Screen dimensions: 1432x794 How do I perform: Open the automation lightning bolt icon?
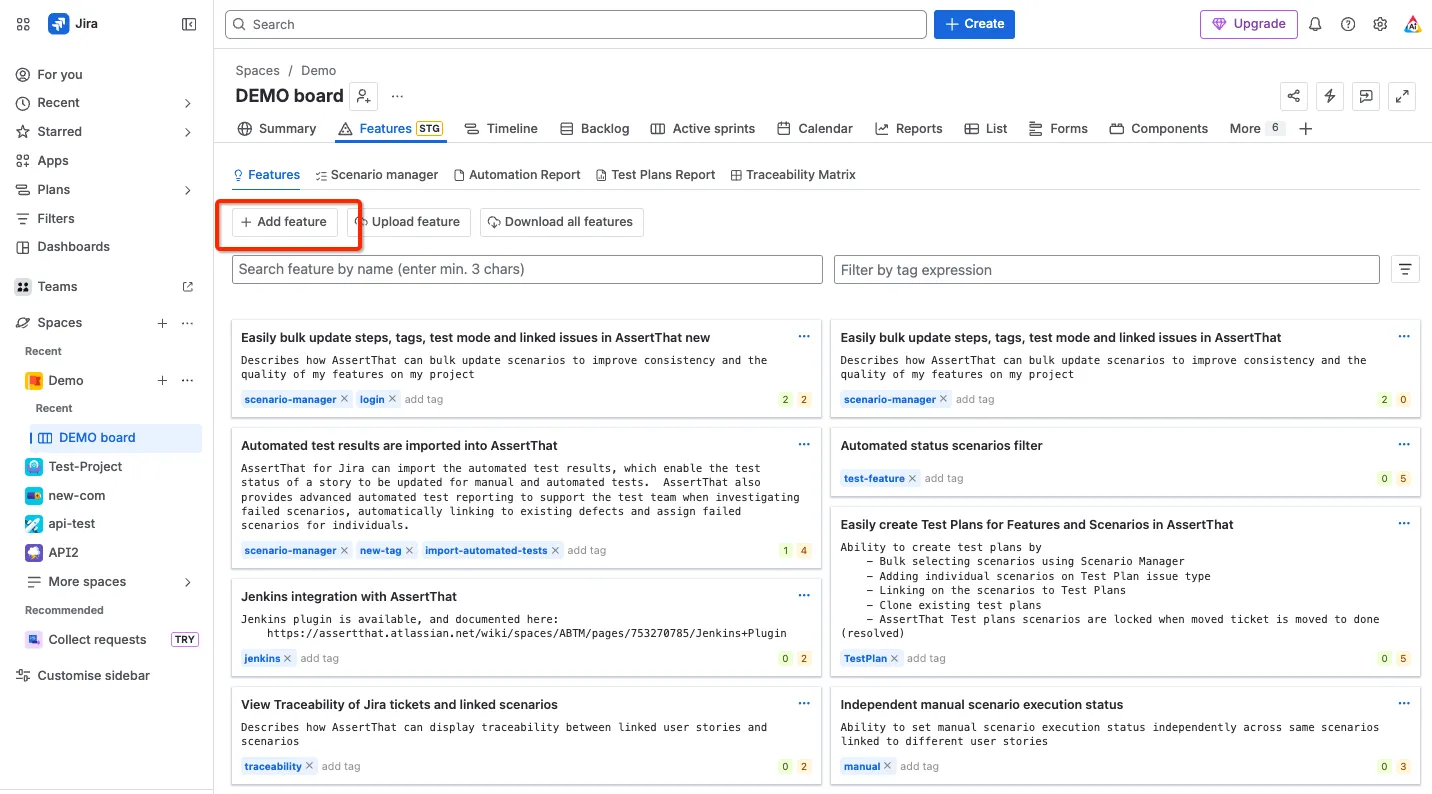(x=1330, y=96)
